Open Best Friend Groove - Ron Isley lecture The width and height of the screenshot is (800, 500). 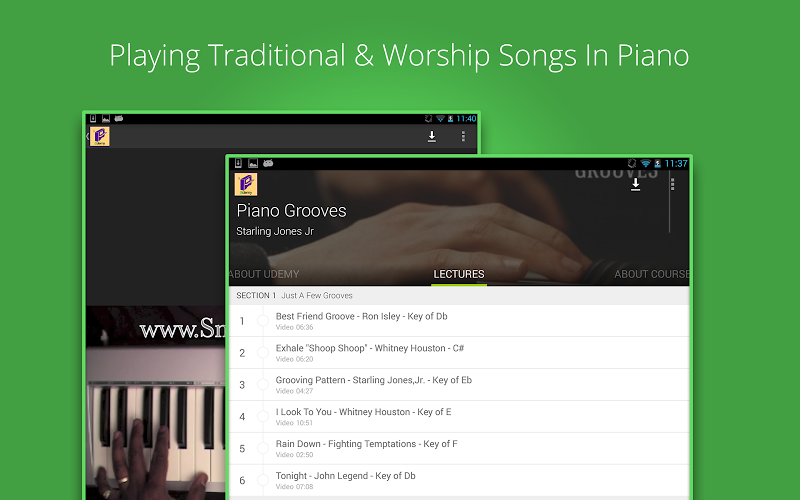tap(459, 321)
